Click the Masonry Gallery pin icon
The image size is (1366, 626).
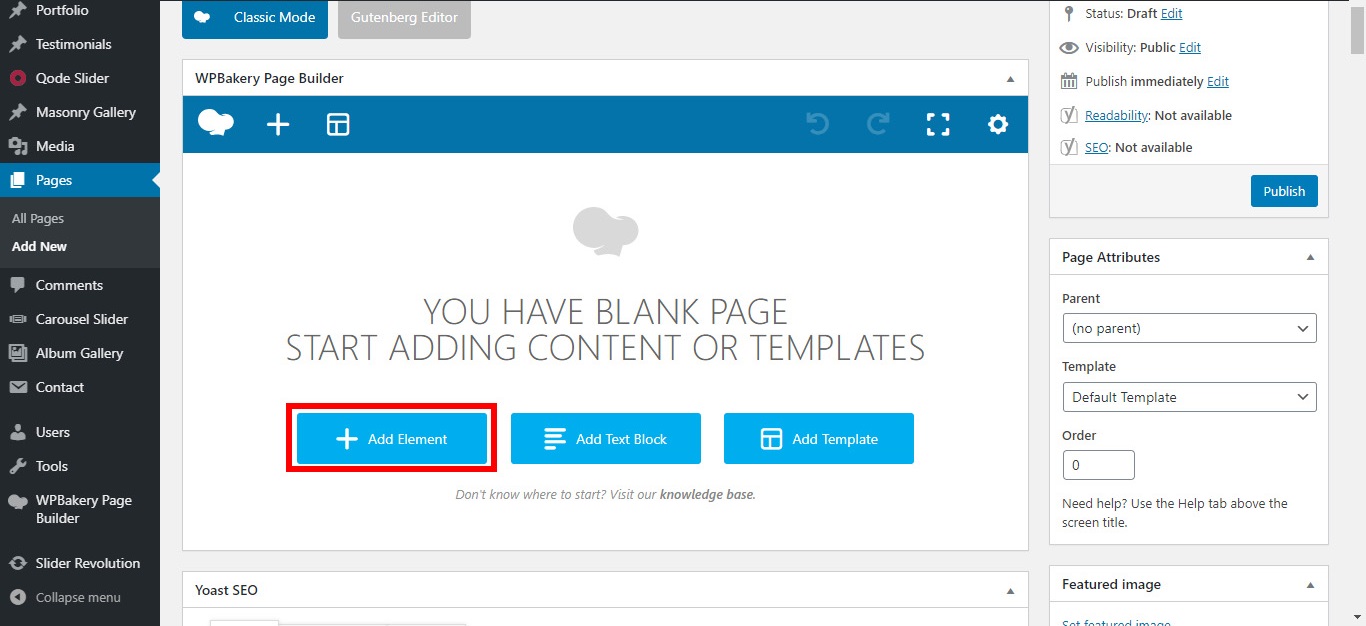(17, 112)
